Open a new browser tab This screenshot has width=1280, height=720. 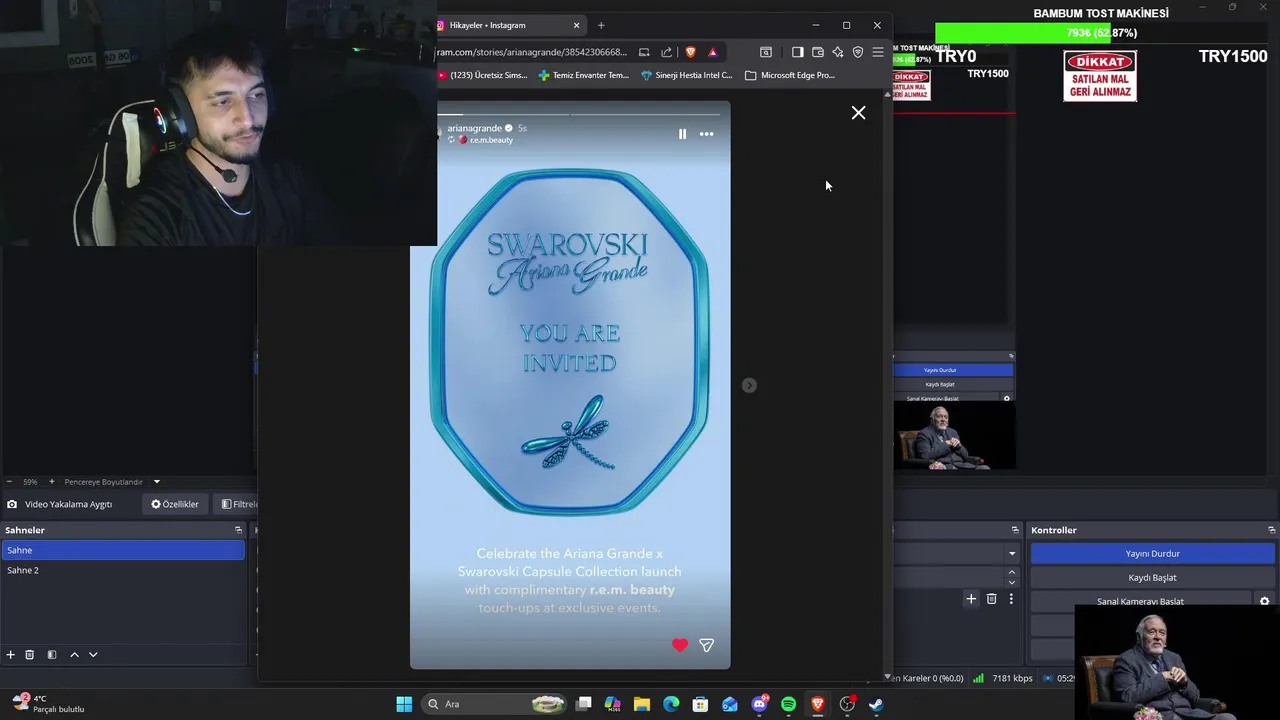[601, 25]
